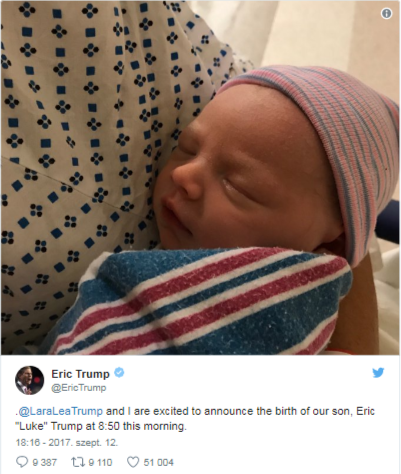The width and height of the screenshot is (401, 474).
Task: Open the newborn baby photo
Action: [200, 178]
